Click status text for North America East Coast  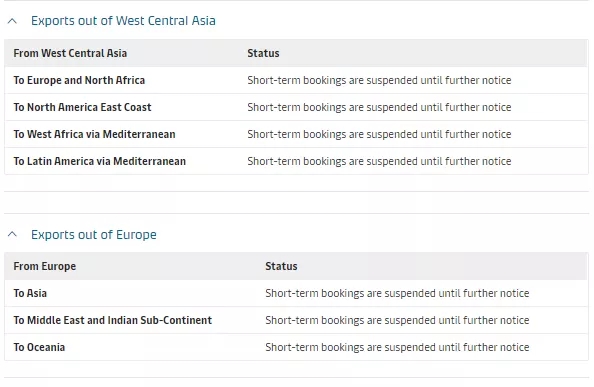tap(379, 107)
